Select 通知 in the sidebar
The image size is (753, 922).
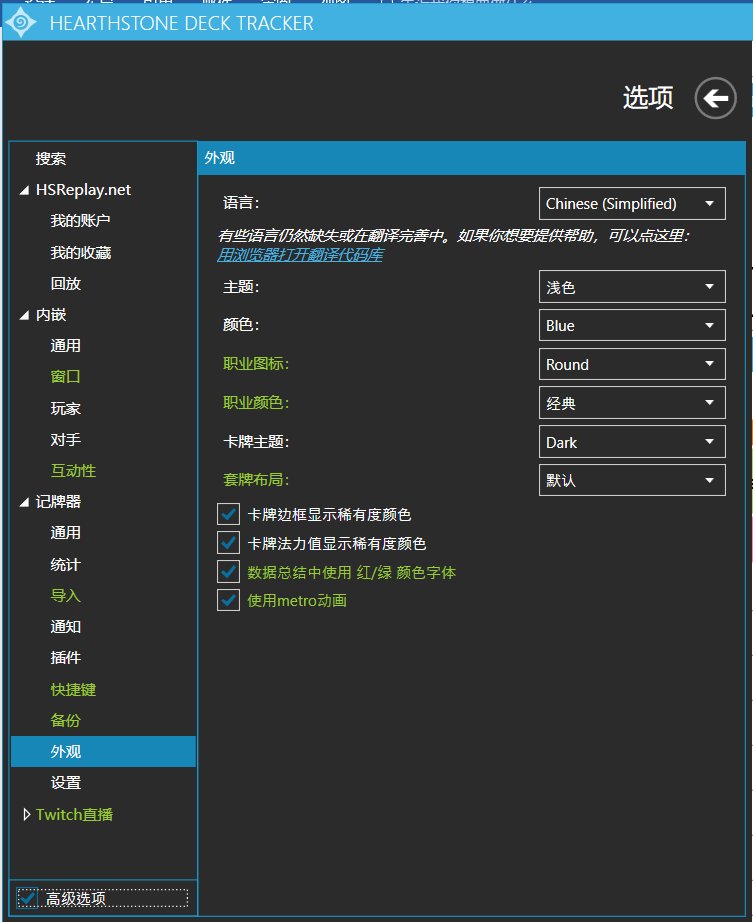click(x=65, y=627)
